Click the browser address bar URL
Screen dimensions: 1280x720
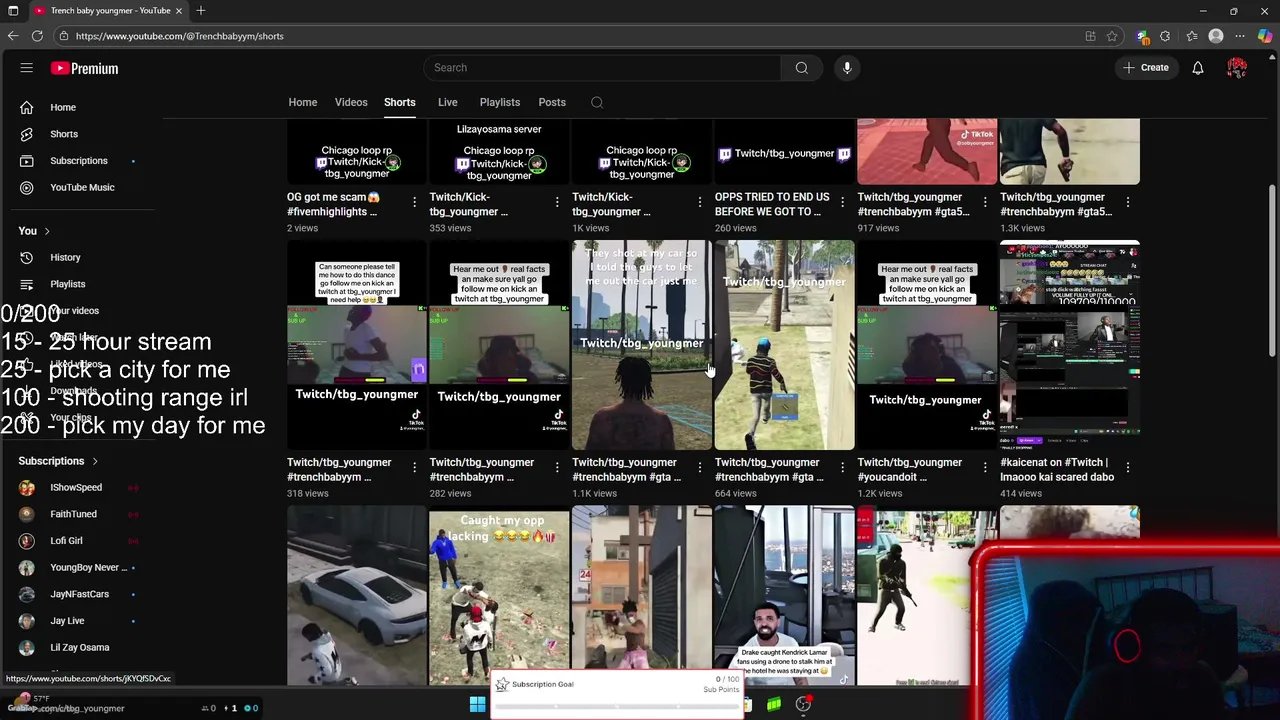(x=180, y=36)
